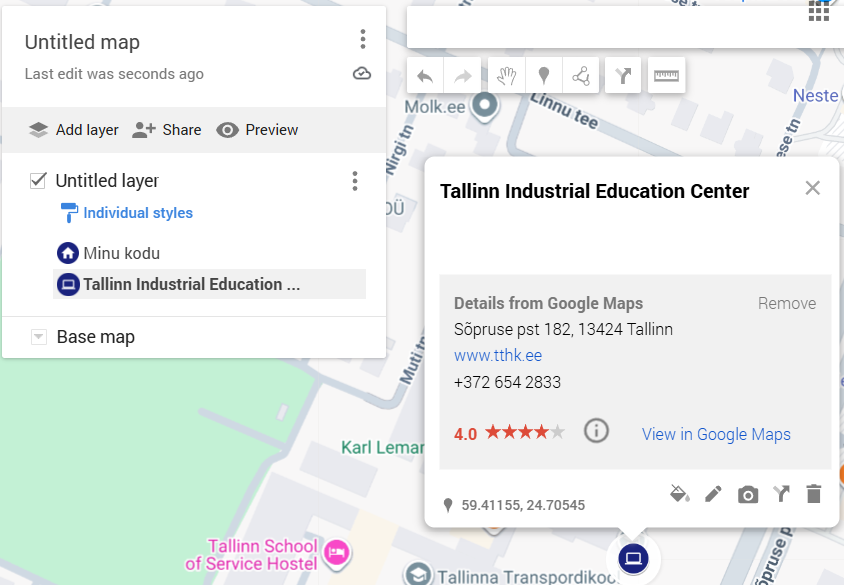Activate the measure distances ruler tool
This screenshot has height=585, width=844.
click(x=666, y=76)
